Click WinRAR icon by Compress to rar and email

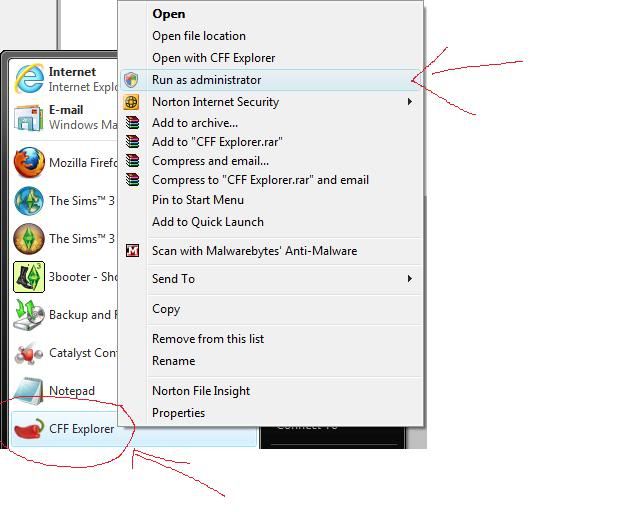(132, 180)
